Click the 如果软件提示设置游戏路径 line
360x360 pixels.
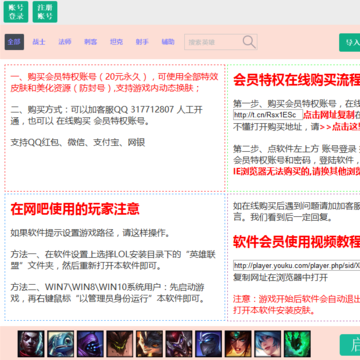coord(90,233)
